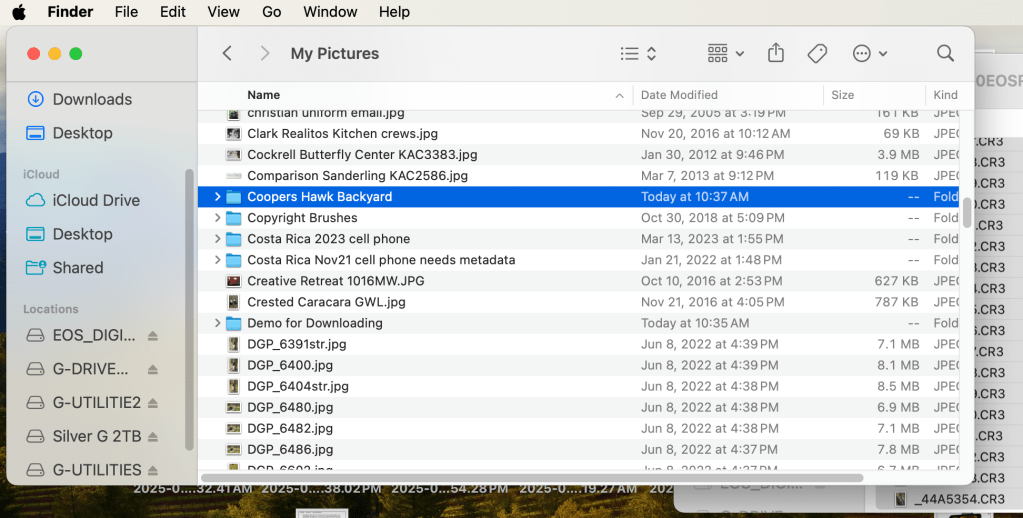
Task: Open the Share toolbar button
Action: coord(776,53)
